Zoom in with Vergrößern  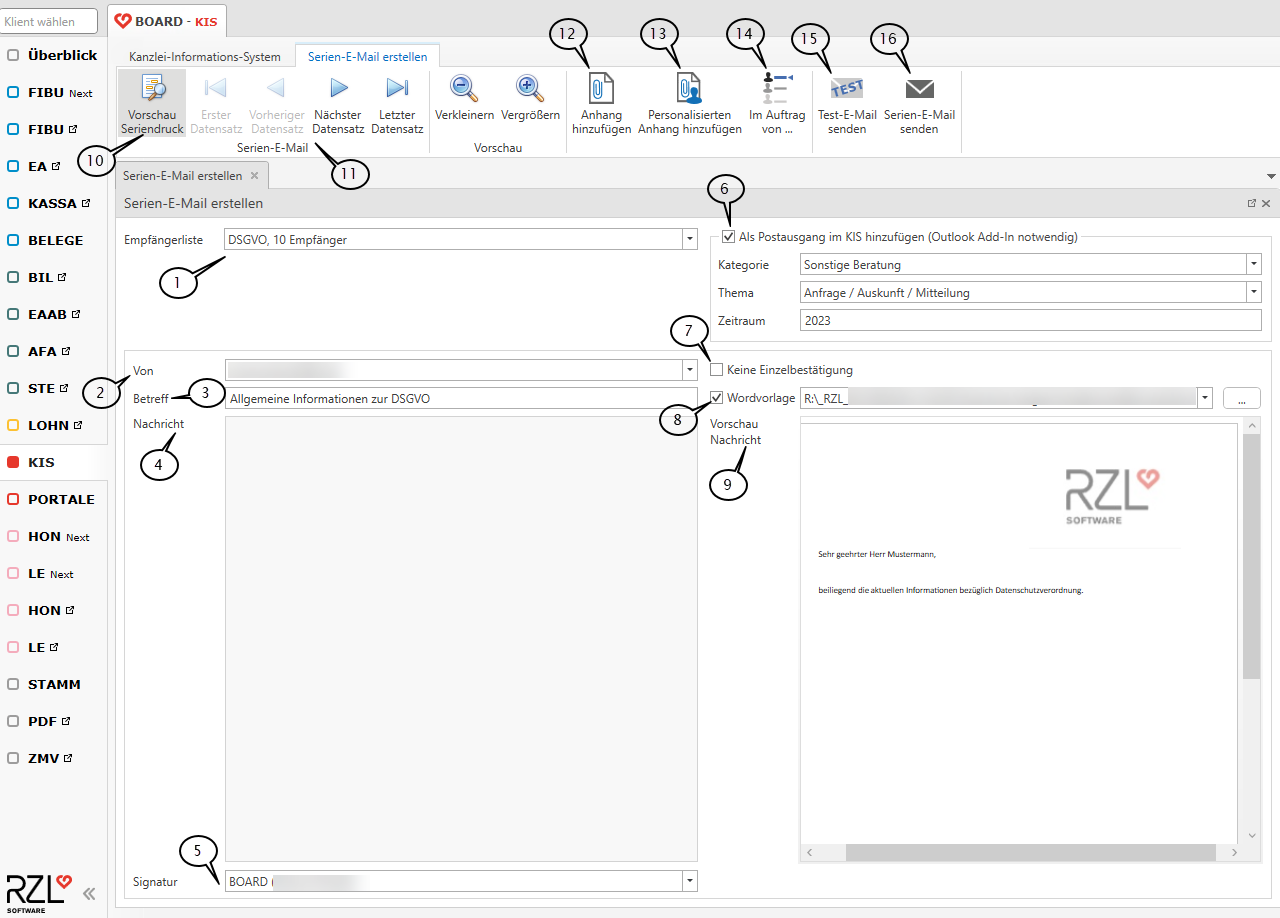pyautogui.click(x=530, y=90)
